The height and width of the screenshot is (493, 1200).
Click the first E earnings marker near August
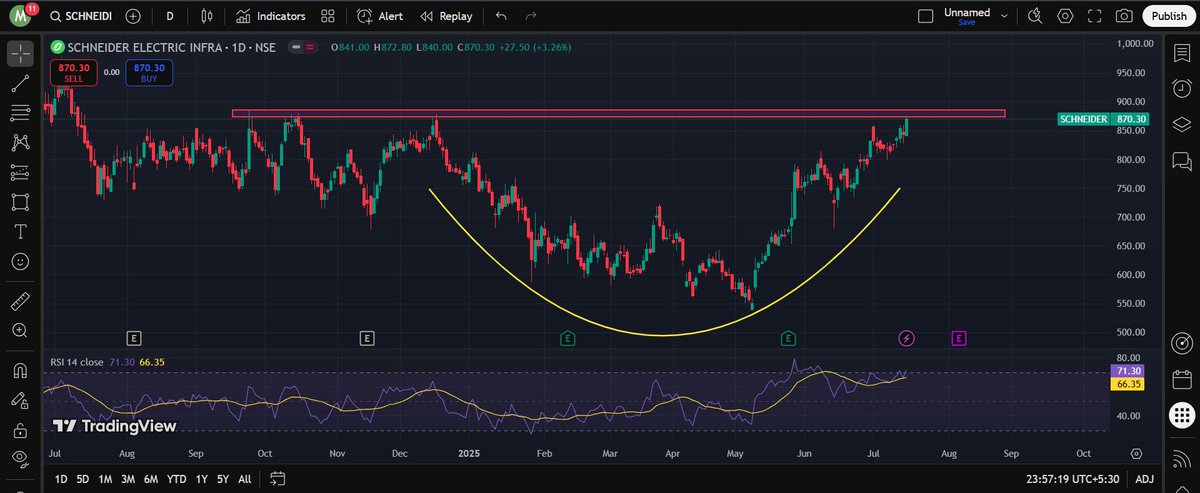coord(134,339)
